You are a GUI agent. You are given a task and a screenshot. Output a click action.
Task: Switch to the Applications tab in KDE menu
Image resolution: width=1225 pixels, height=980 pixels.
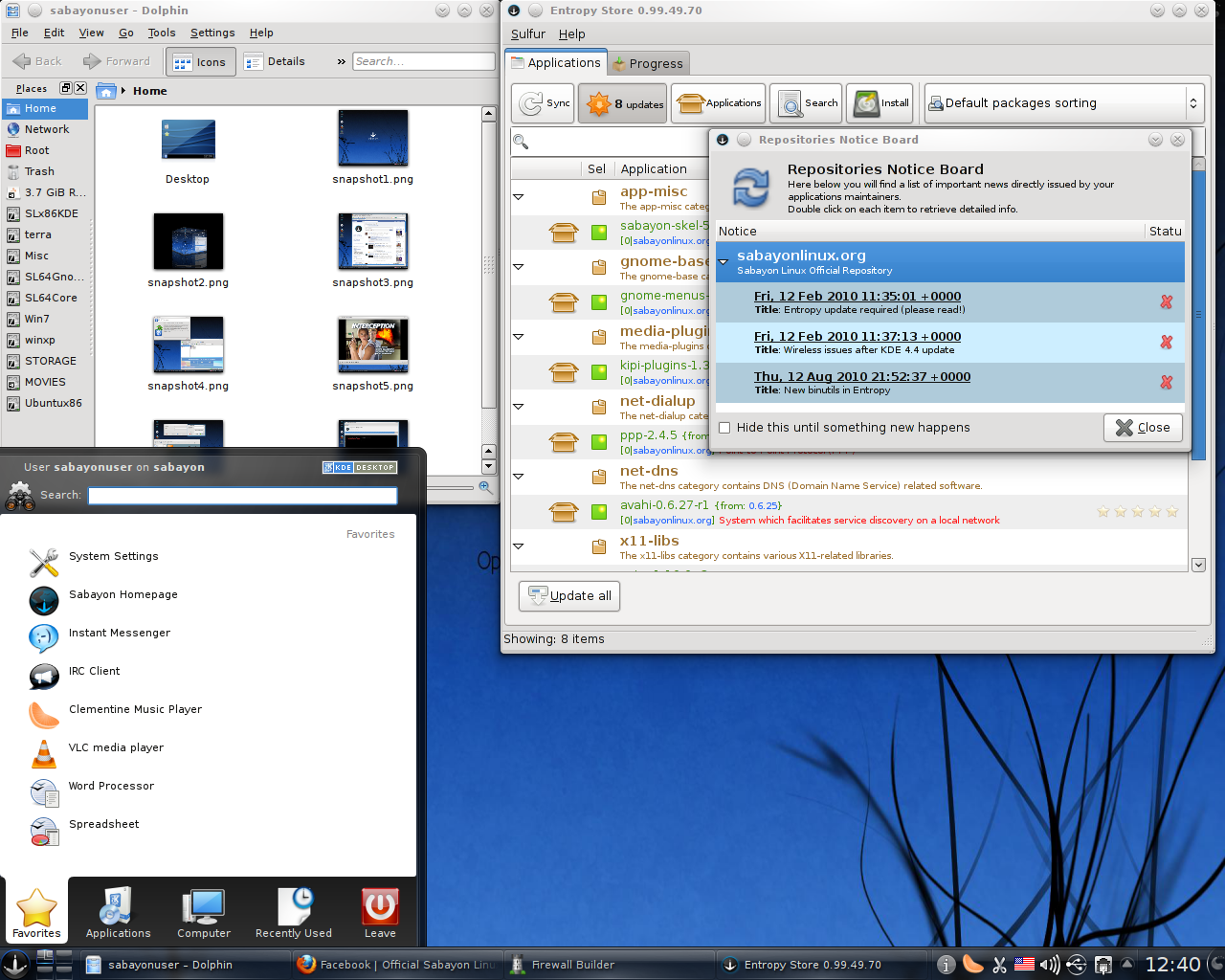coord(118,913)
